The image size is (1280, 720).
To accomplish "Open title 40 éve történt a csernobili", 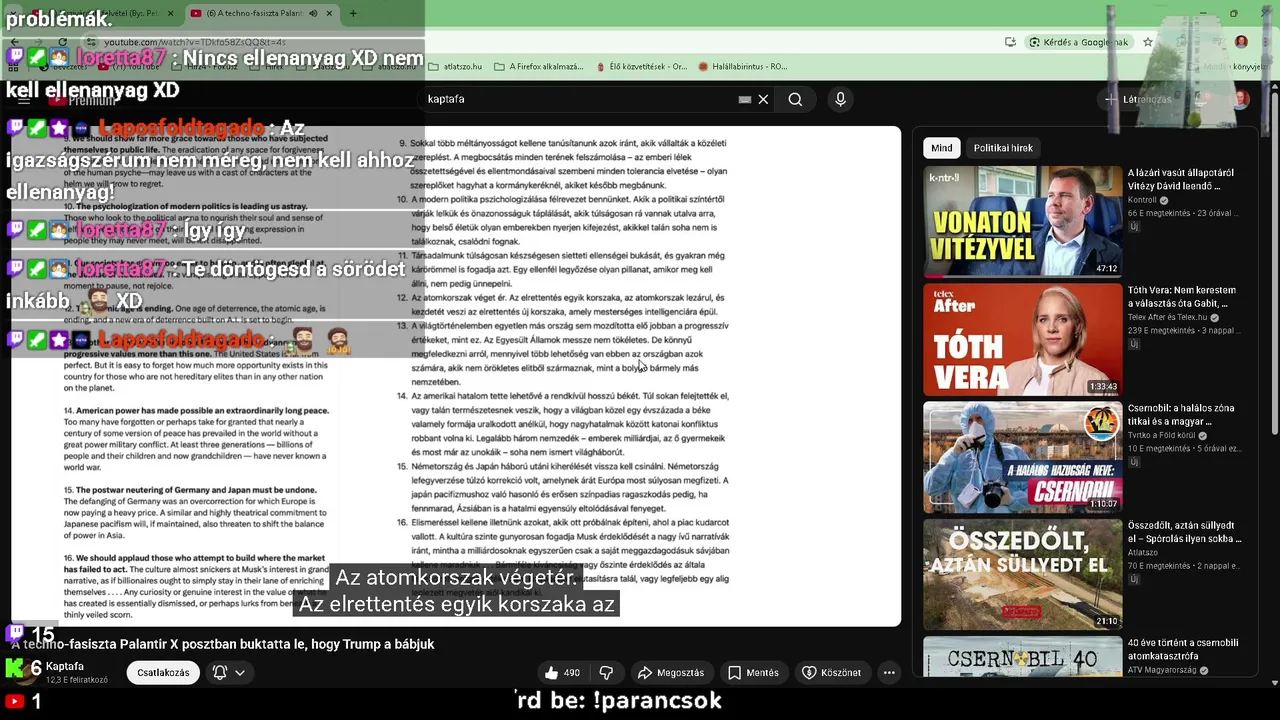I will tap(1183, 649).
